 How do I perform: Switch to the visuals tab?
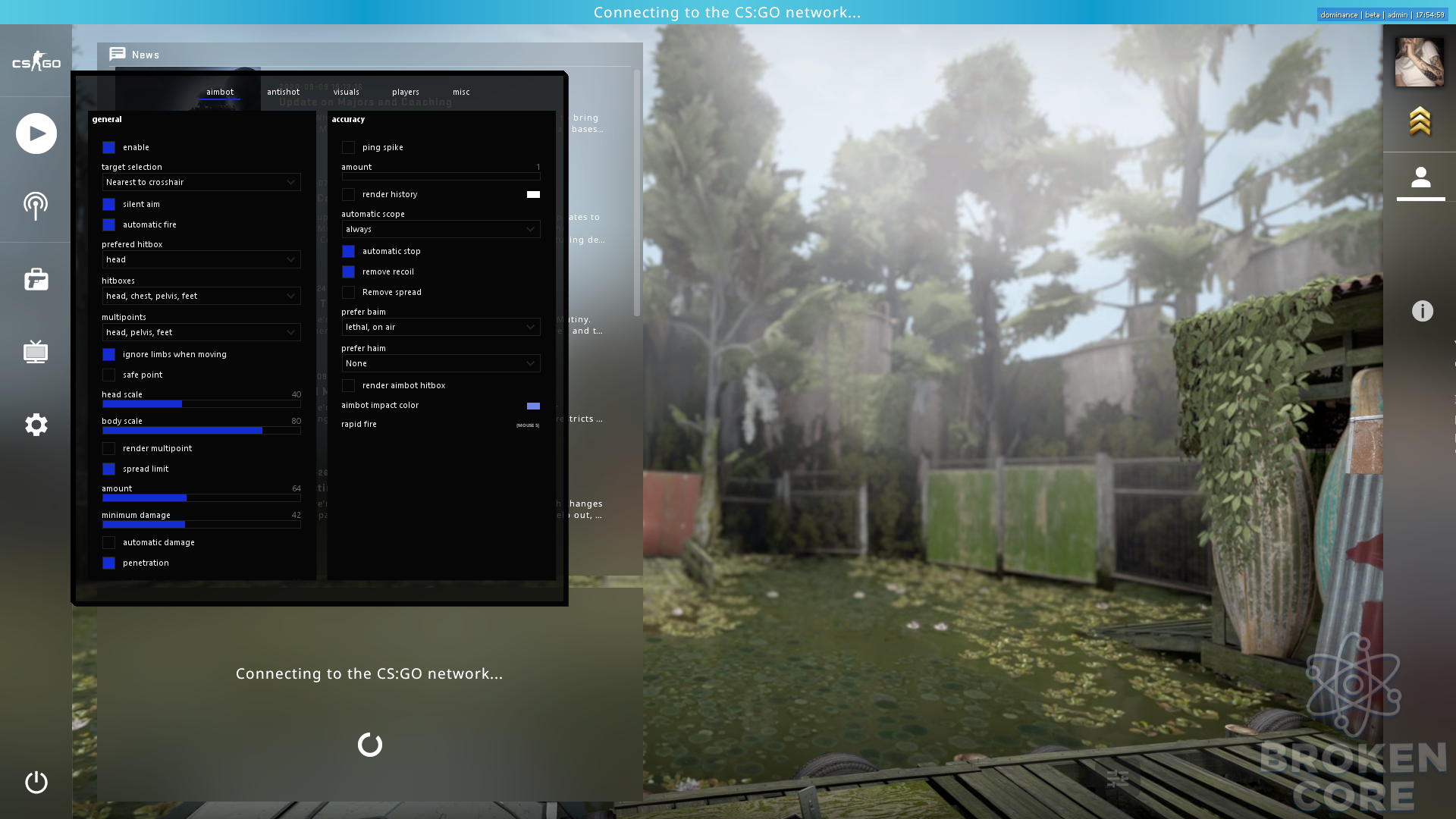(346, 92)
